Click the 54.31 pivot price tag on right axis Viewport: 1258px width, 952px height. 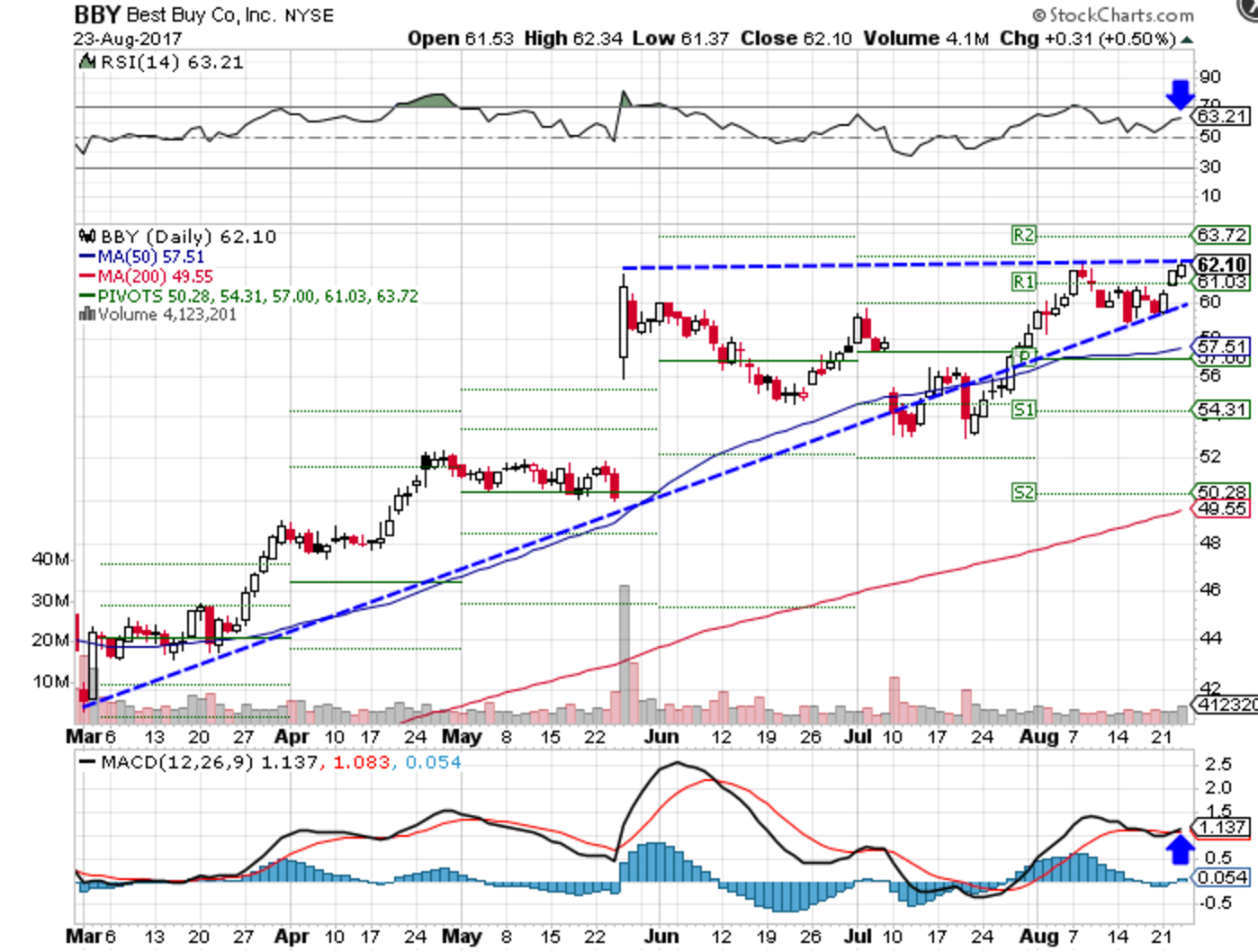click(x=1222, y=409)
